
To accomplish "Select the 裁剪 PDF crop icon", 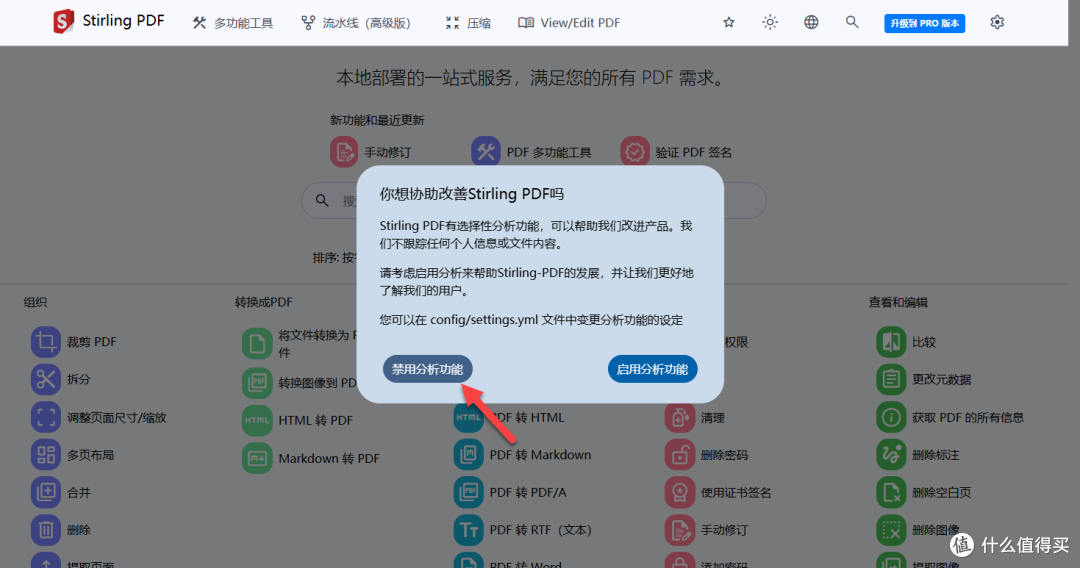I will [45, 341].
